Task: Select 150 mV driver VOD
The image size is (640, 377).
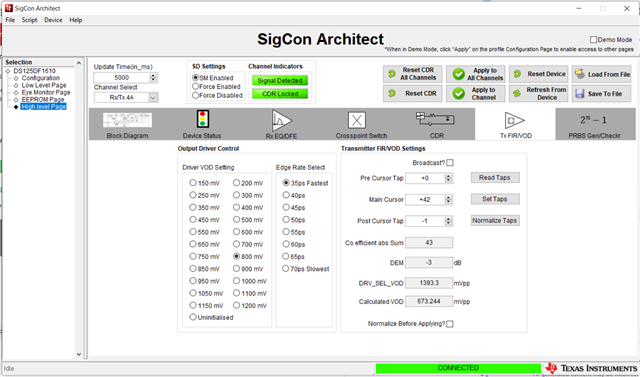Action: coord(193,183)
